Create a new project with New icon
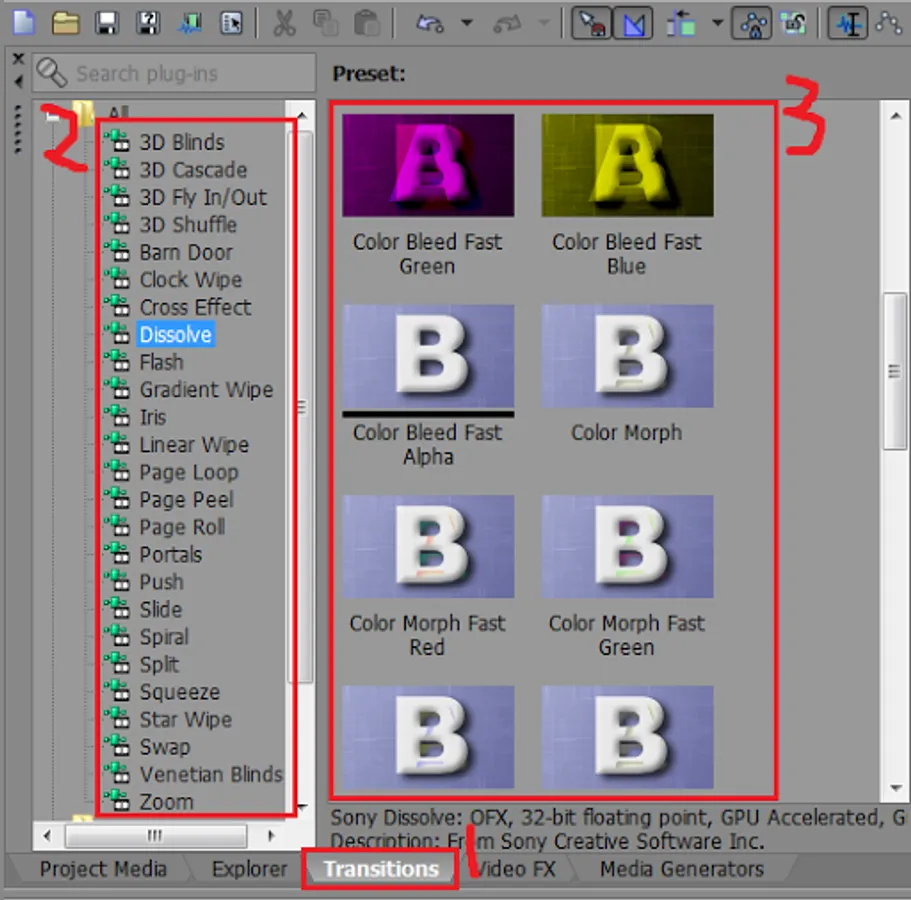The width and height of the screenshot is (911, 900). [24, 23]
